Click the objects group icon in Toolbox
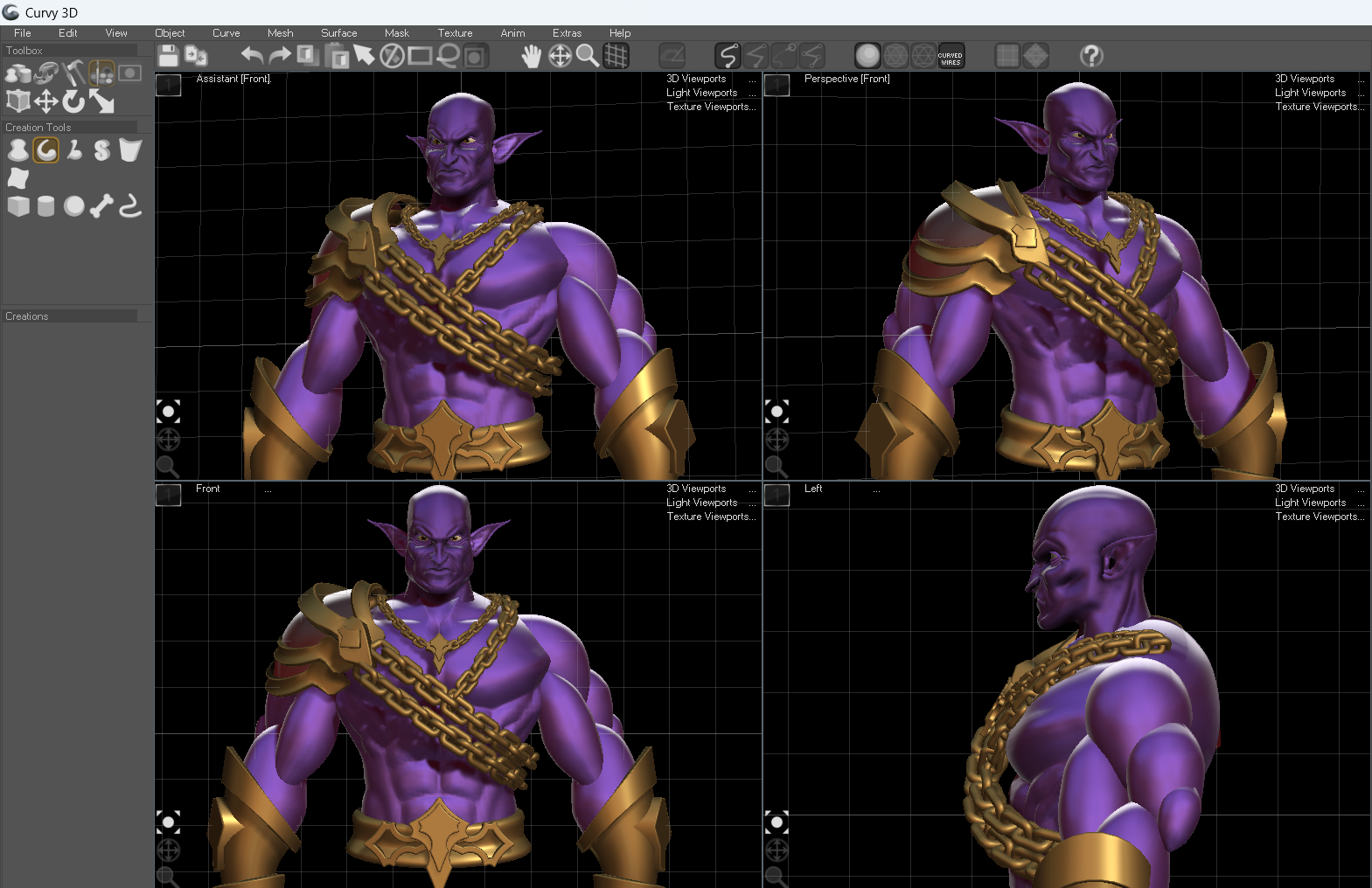This screenshot has width=1372, height=888. point(18,73)
